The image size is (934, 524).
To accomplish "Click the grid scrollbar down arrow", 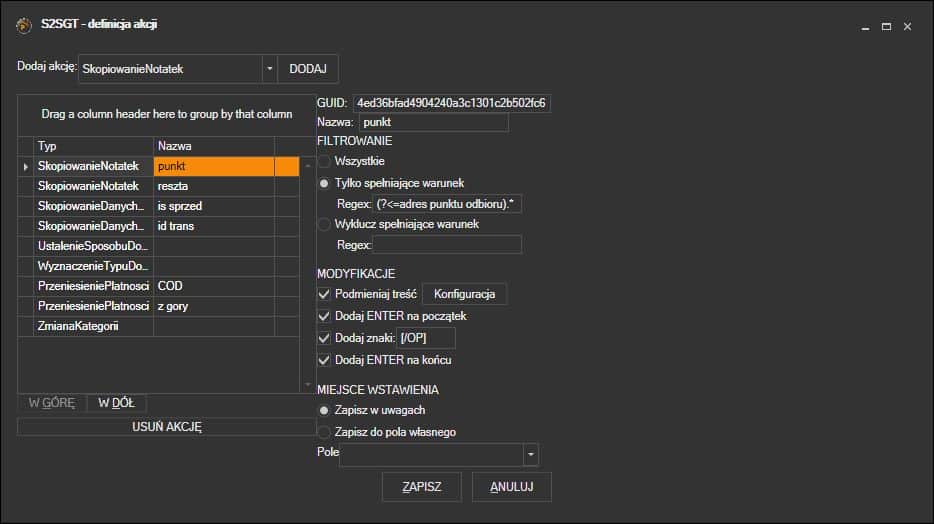I will point(308,385).
